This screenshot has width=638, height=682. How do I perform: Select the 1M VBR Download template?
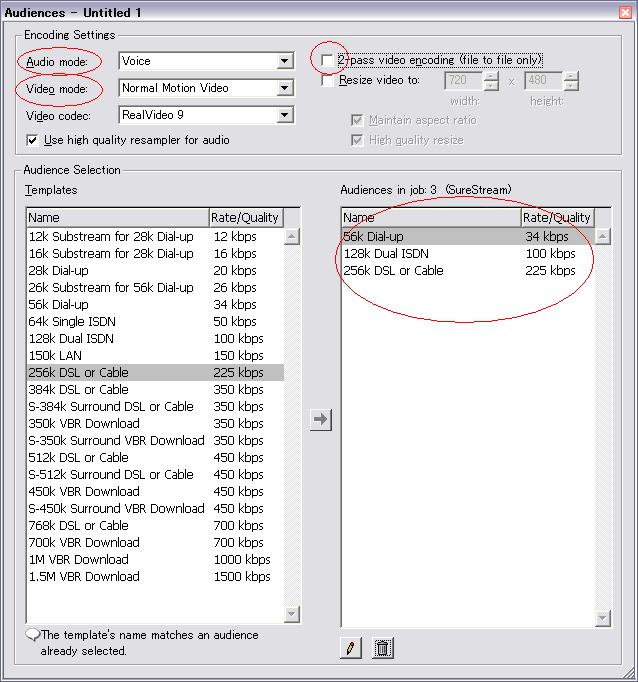[155, 559]
